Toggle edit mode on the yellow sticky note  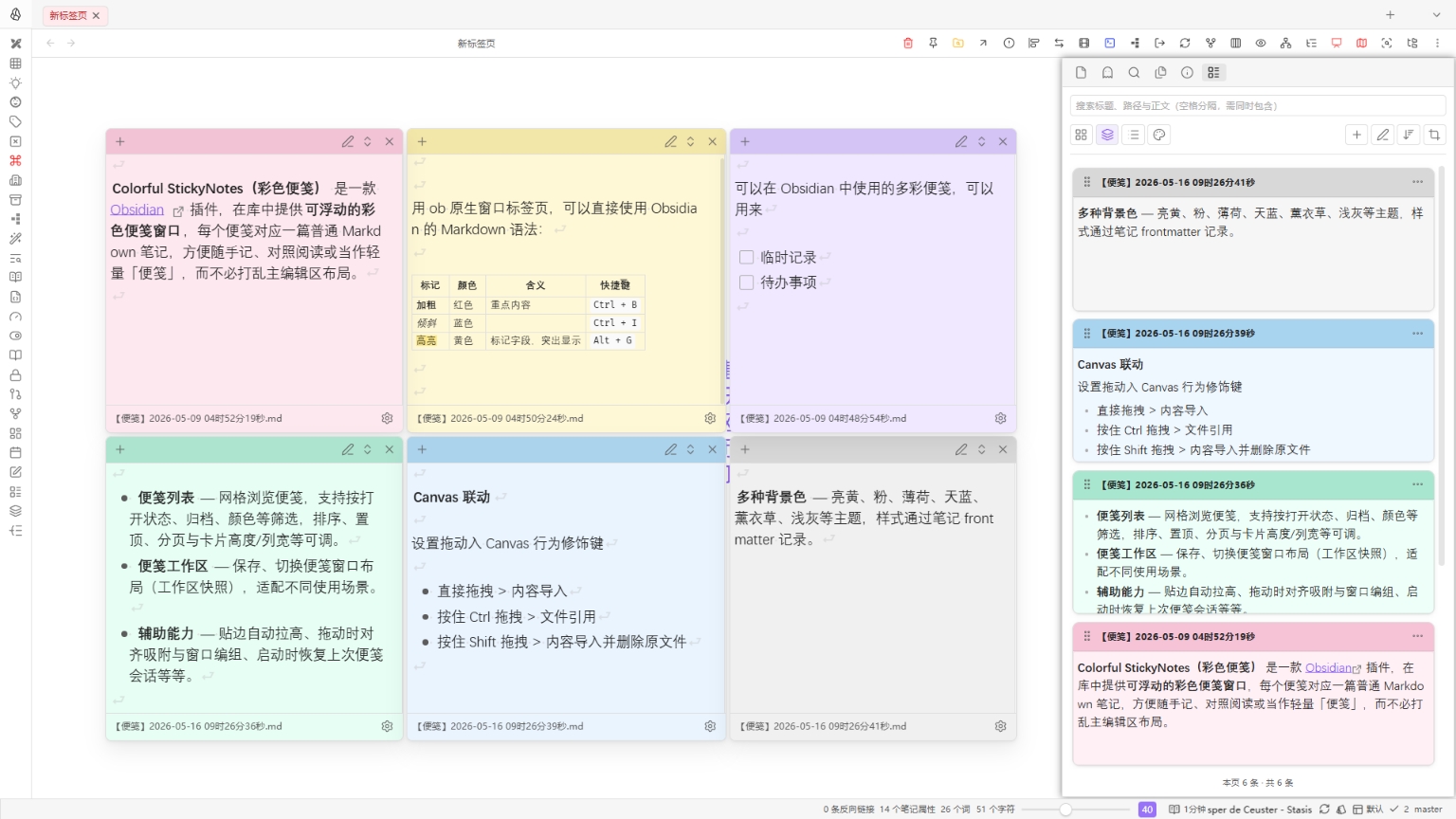(671, 141)
